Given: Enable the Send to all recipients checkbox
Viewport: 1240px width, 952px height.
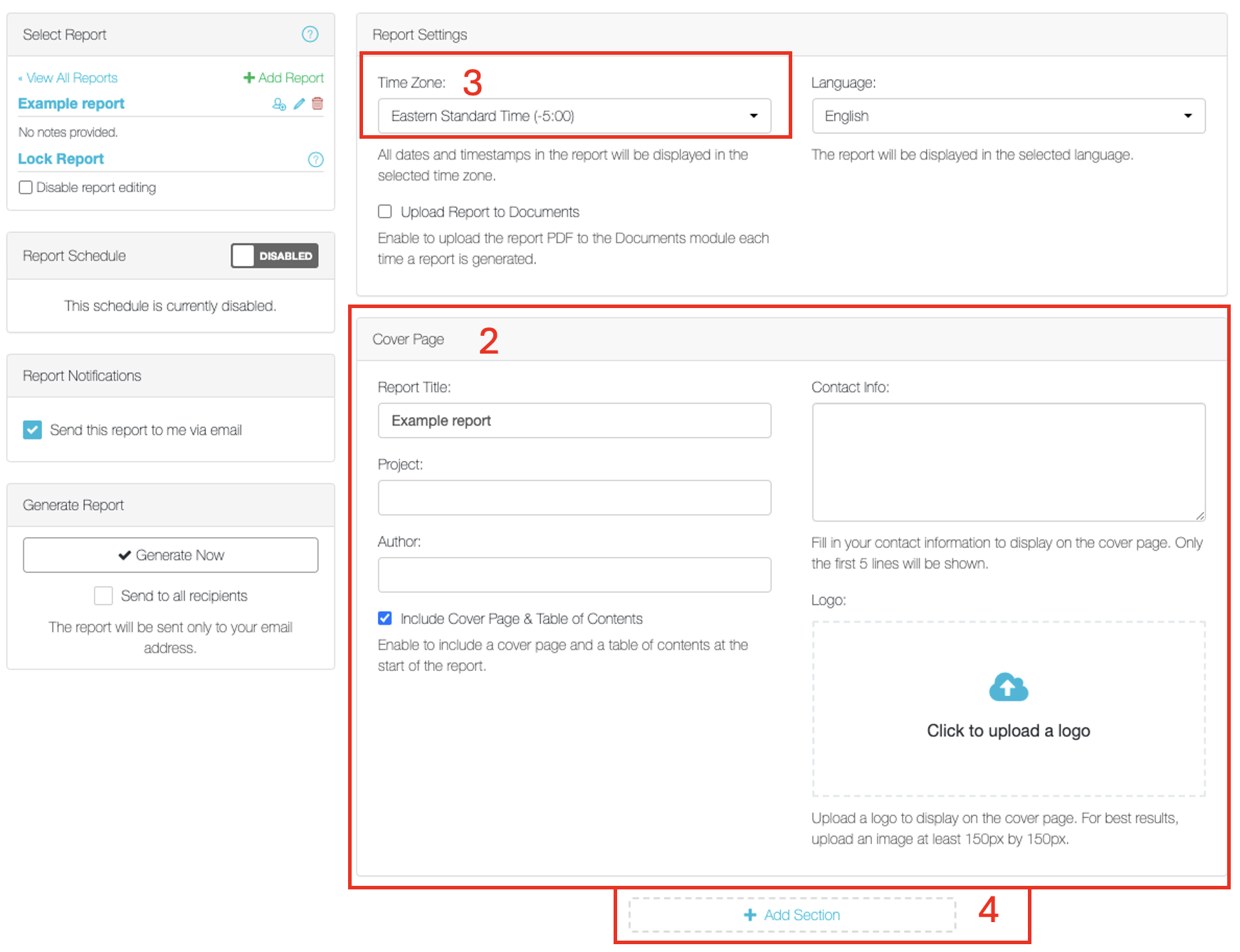Looking at the screenshot, I should (x=103, y=596).
